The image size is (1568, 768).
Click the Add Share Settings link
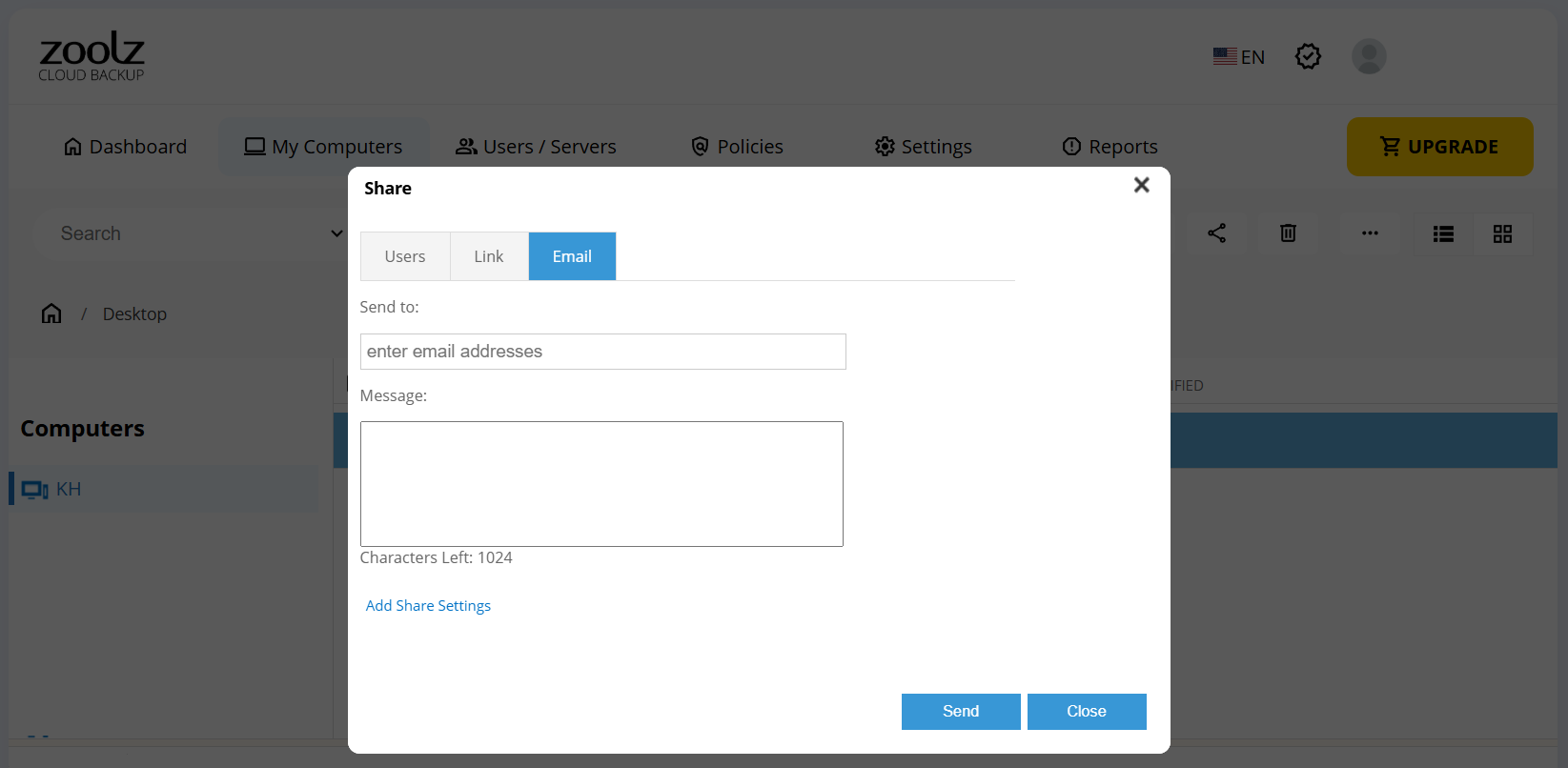[x=428, y=606]
